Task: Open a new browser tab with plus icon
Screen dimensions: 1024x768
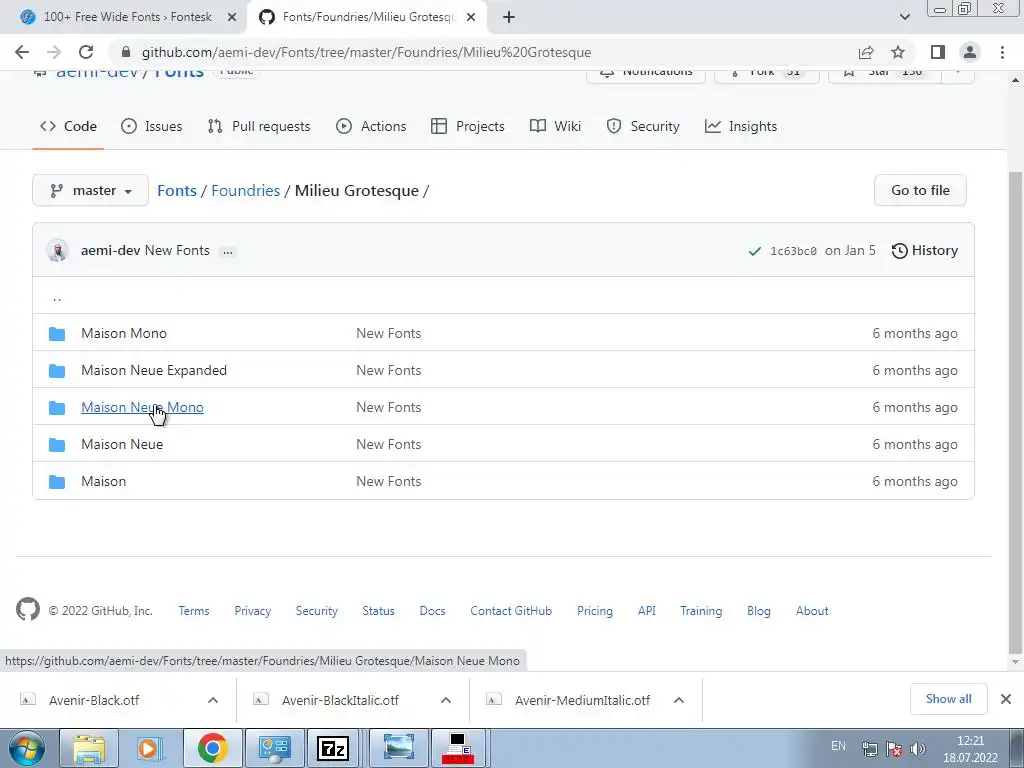Action: 509,17
